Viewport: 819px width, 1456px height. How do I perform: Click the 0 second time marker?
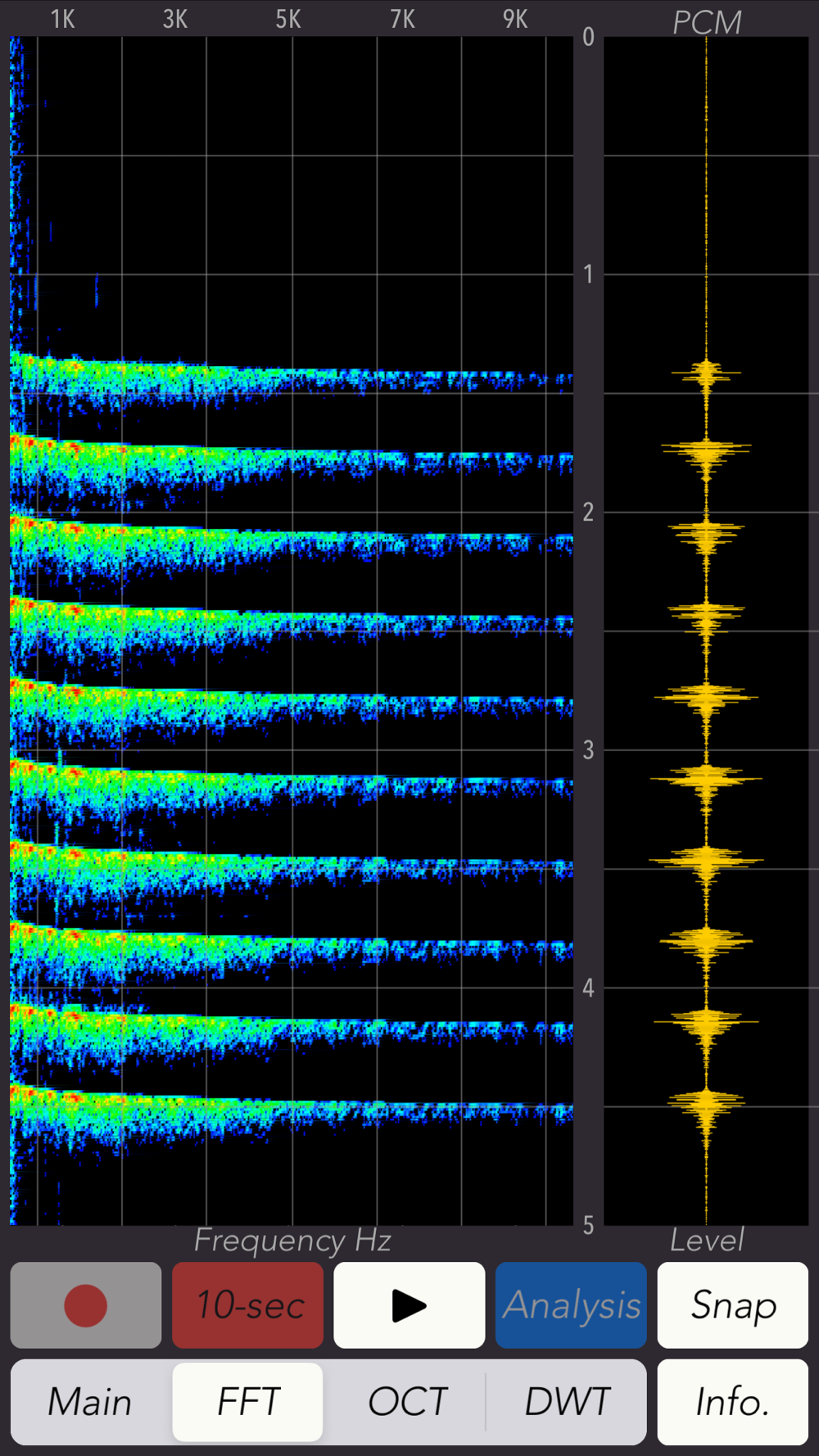click(588, 37)
